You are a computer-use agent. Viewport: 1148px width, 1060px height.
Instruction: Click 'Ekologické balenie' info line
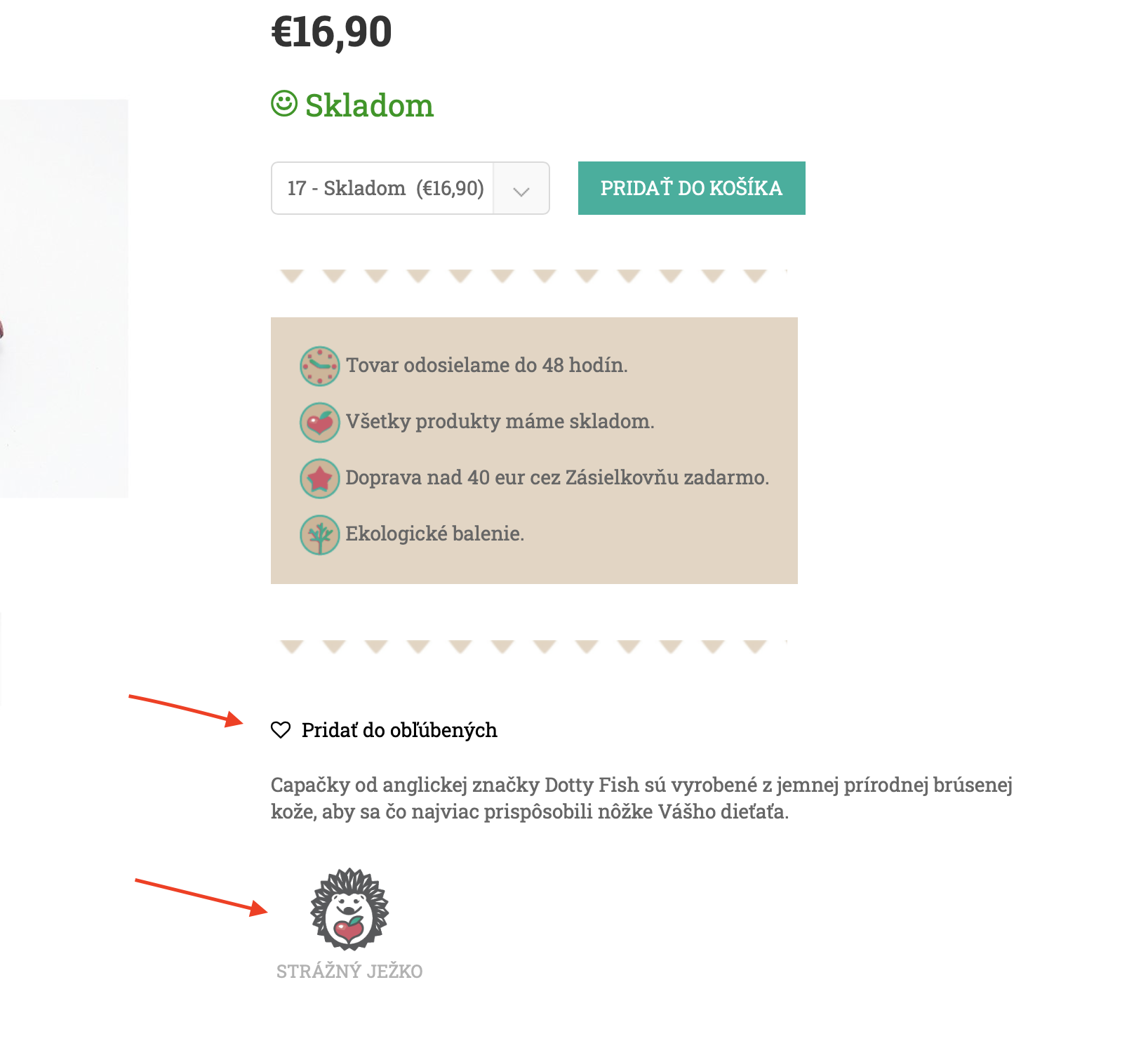pos(435,534)
